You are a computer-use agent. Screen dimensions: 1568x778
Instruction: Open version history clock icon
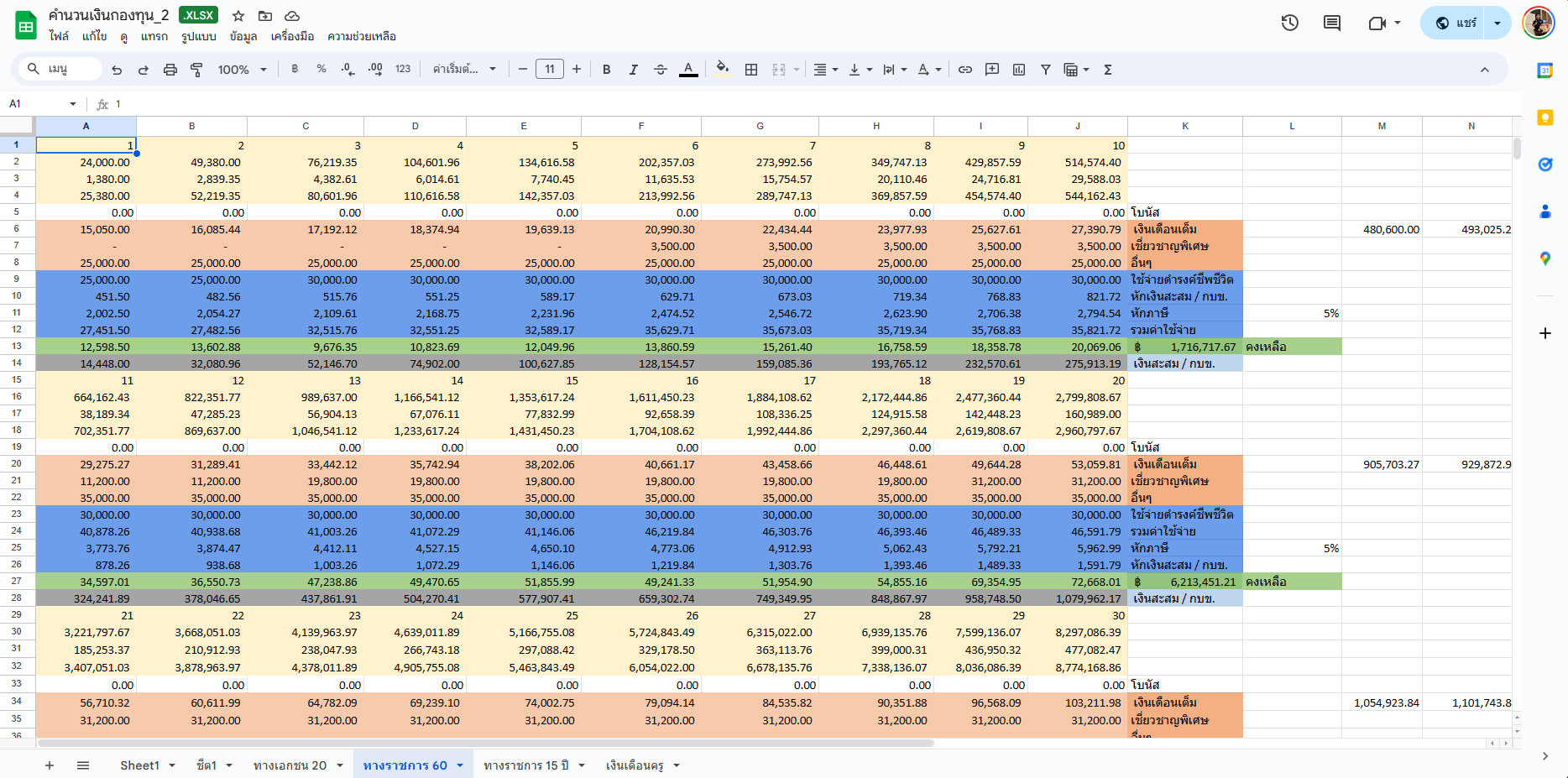(1290, 23)
